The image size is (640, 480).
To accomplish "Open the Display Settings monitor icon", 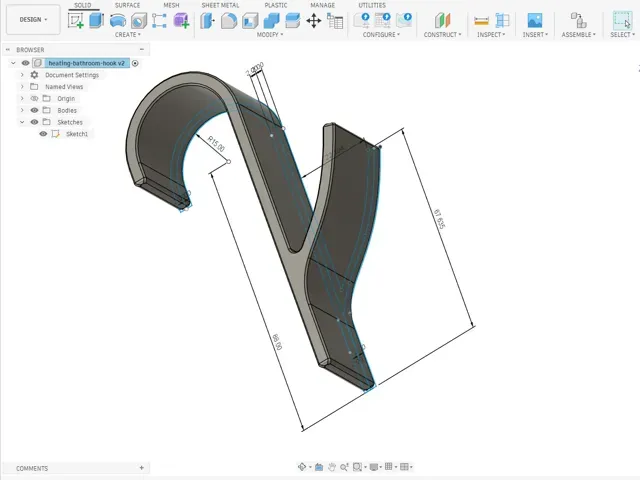I will pos(373,467).
